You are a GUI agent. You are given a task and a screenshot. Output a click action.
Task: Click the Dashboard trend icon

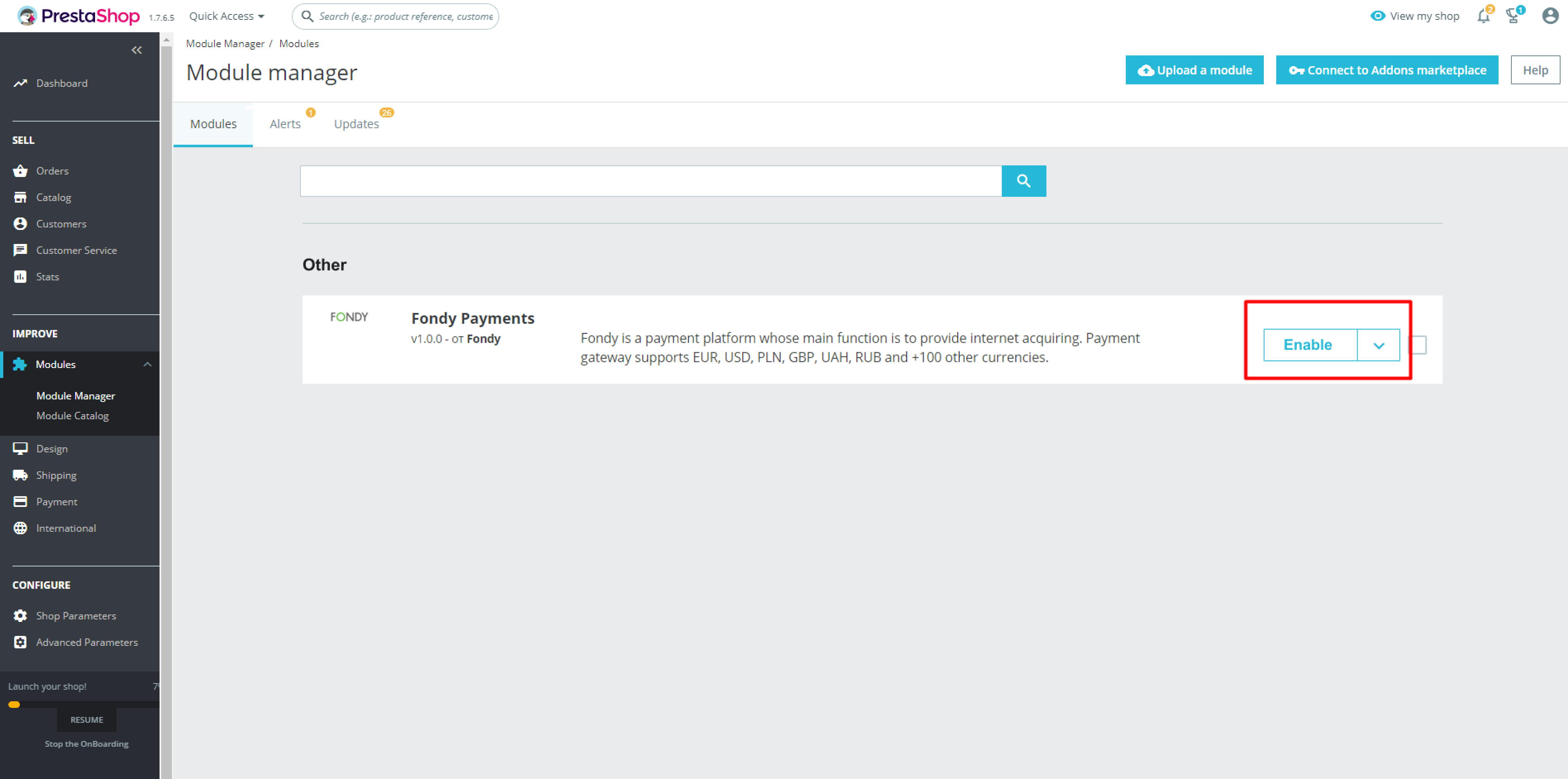(20, 83)
